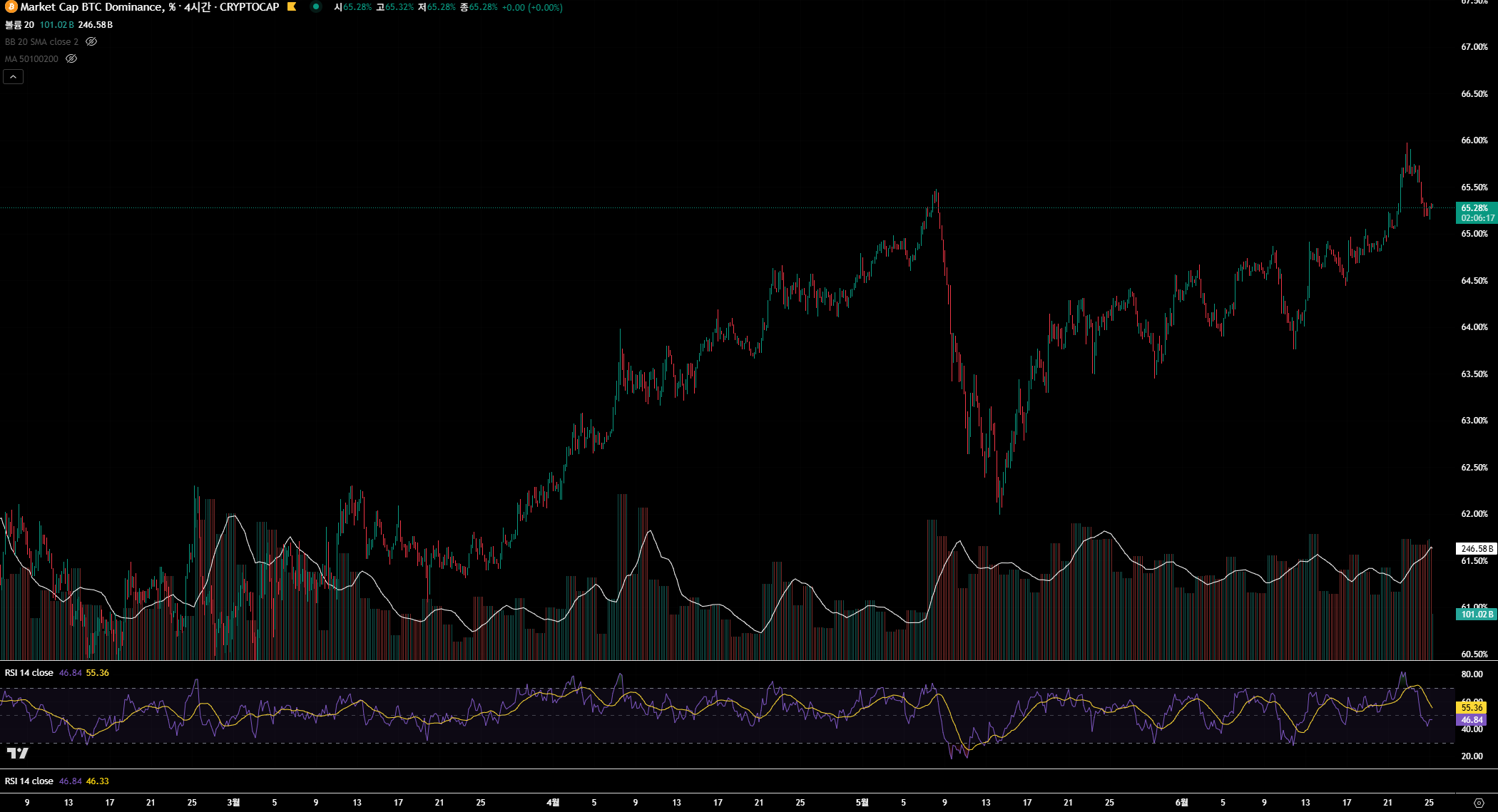This screenshot has height=812, width=1498.
Task: Select upper RSI 14 close pane legend
Action: tap(29, 673)
